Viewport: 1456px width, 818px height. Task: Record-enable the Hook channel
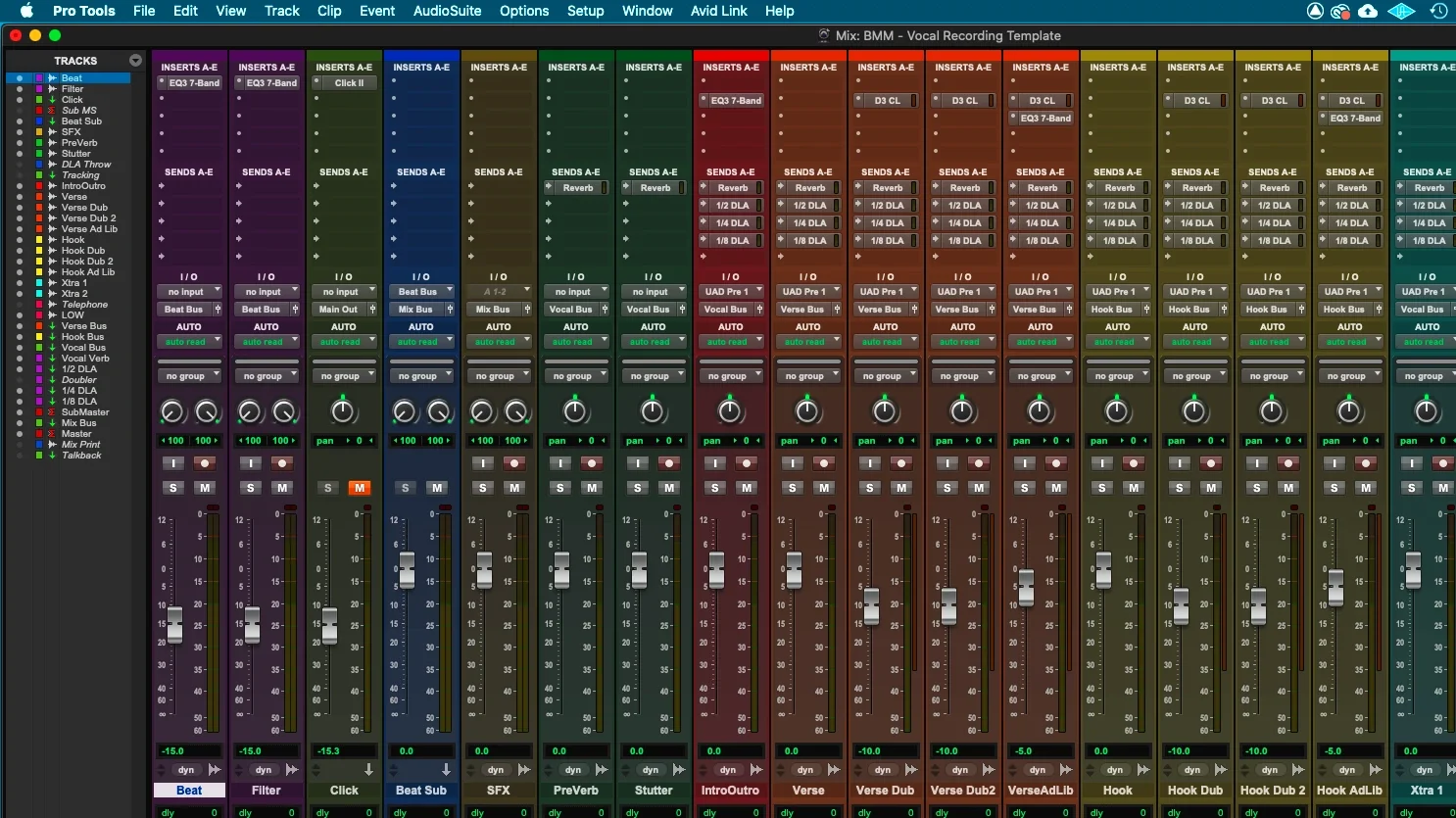coord(1134,463)
